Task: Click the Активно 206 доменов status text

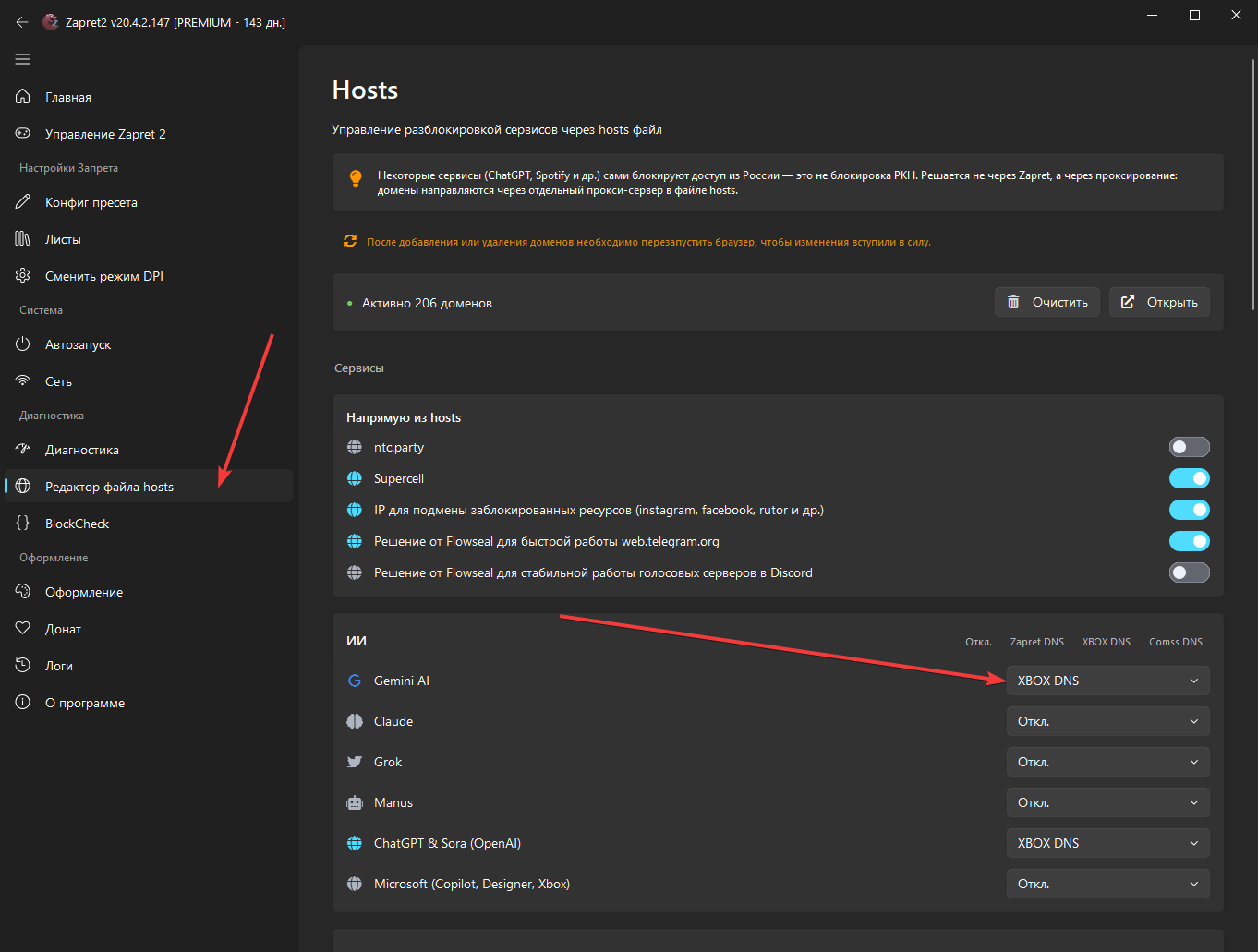Action: point(427,303)
